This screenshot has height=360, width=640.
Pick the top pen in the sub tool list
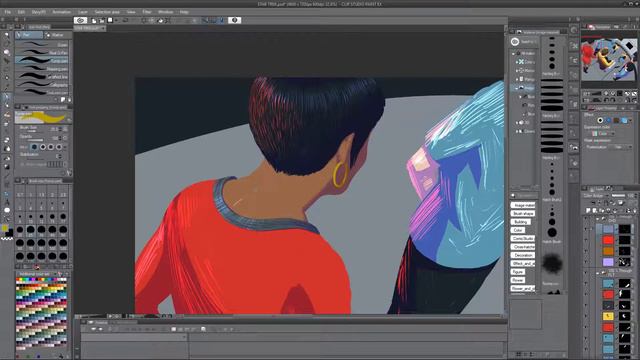pos(42,44)
